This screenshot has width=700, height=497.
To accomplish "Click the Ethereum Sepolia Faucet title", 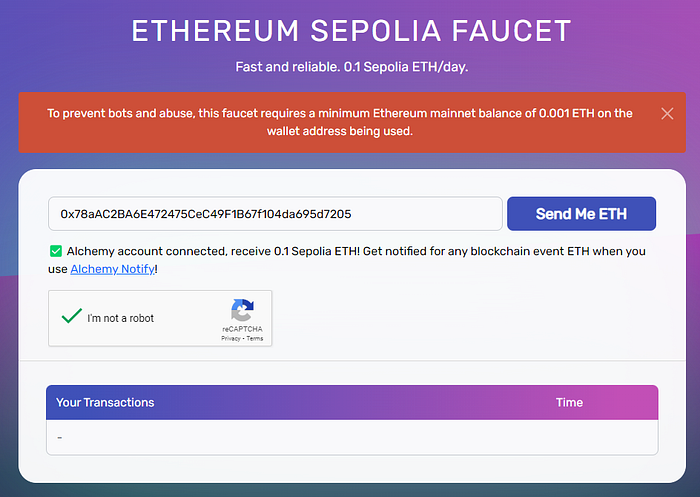I will coord(351,31).
